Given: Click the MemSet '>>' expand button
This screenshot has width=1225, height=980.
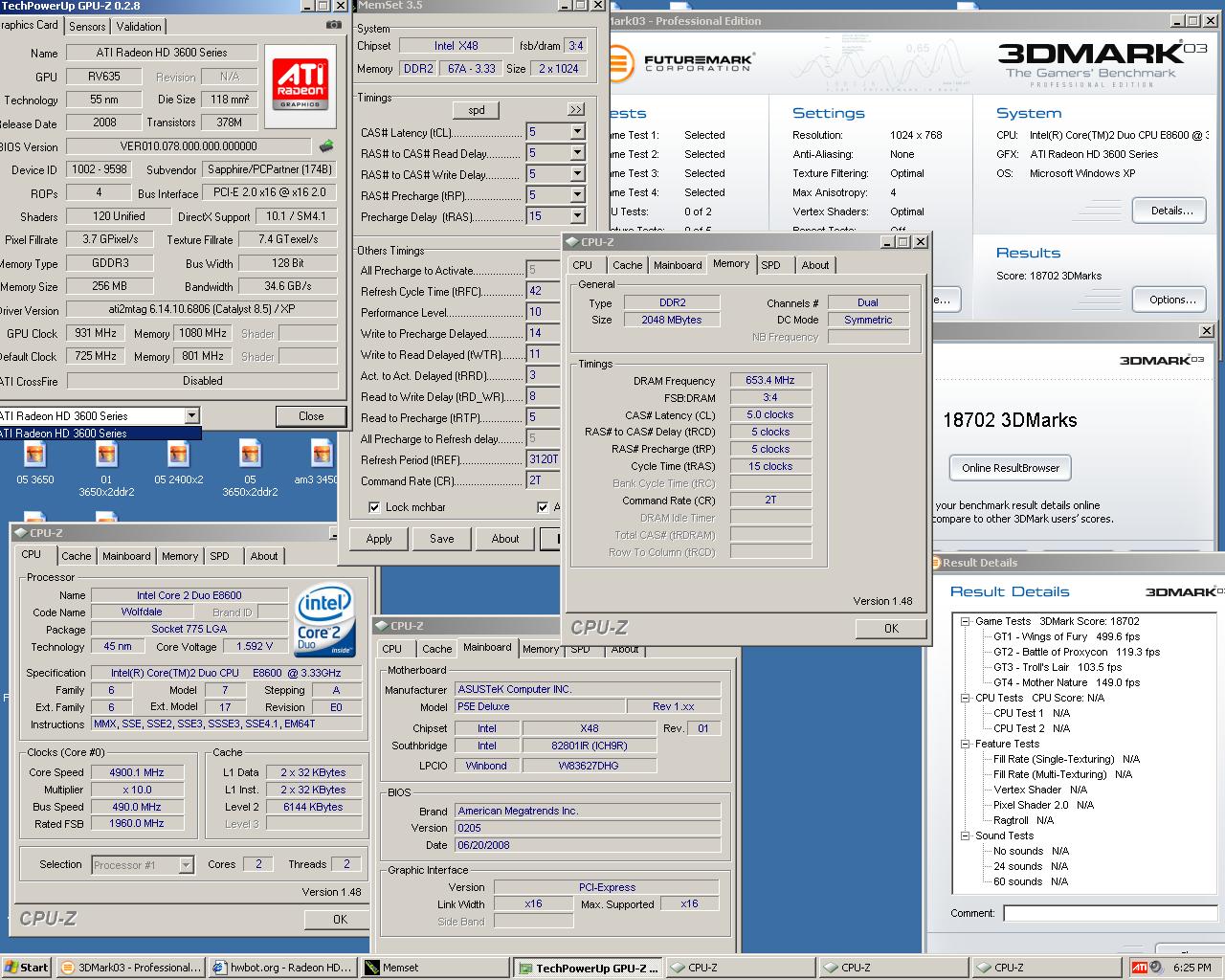Looking at the screenshot, I should click(x=575, y=109).
